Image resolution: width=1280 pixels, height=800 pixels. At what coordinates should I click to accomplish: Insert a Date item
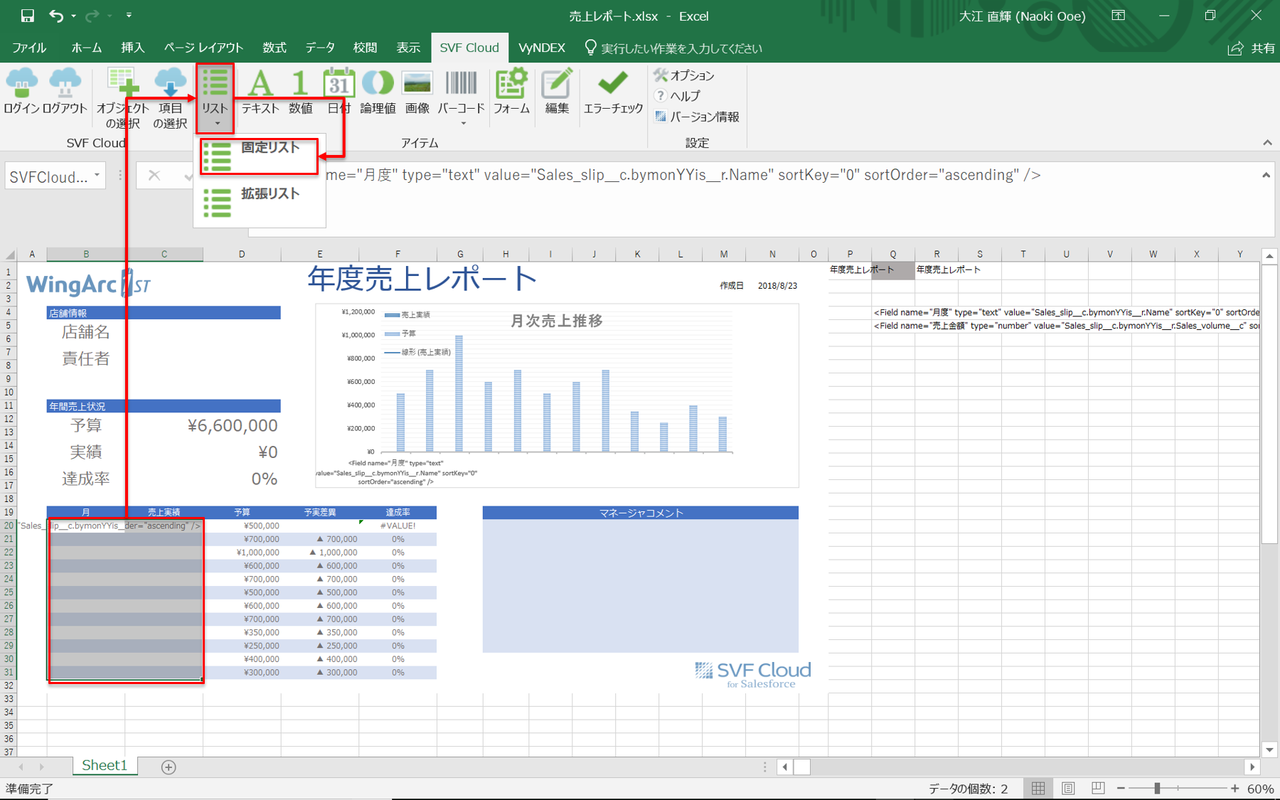(339, 91)
